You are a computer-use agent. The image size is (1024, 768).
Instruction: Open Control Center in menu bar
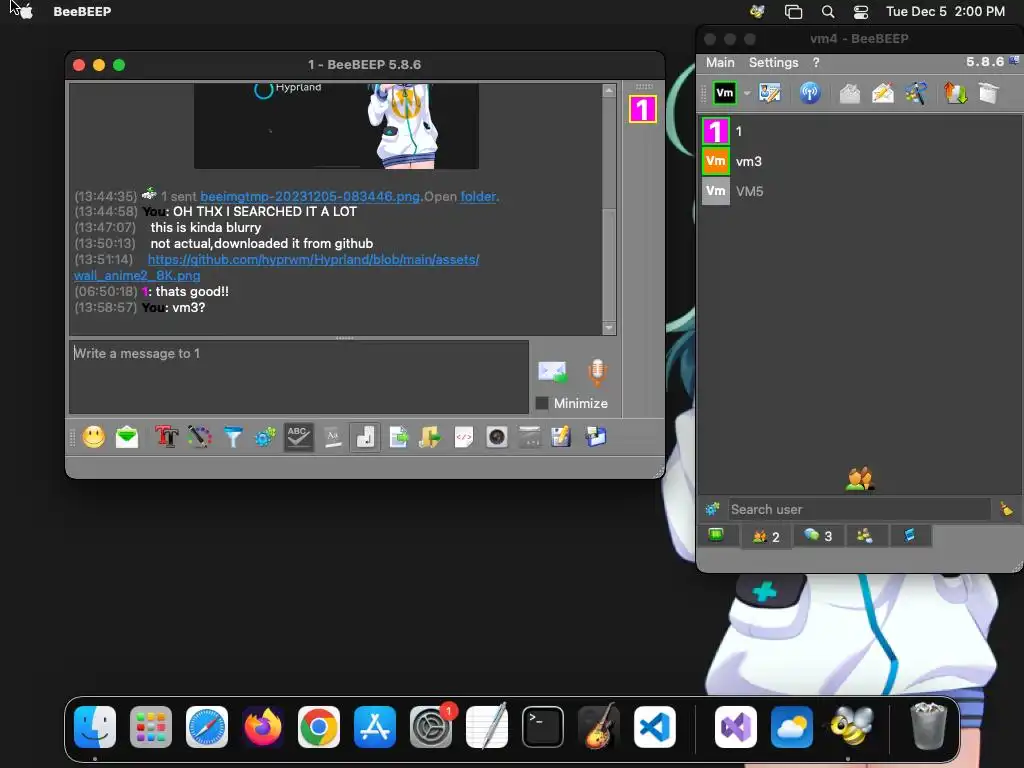pos(861,12)
